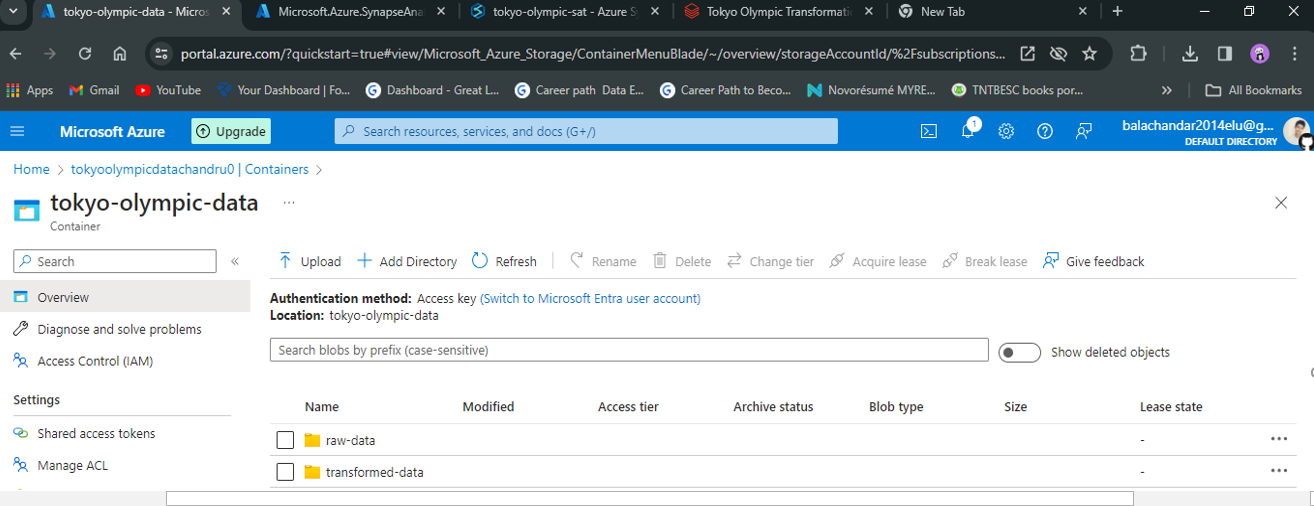Switch to Tokyo Olympic Transformation browser tab
Screen dimensions: 1314x506
[778, 12]
